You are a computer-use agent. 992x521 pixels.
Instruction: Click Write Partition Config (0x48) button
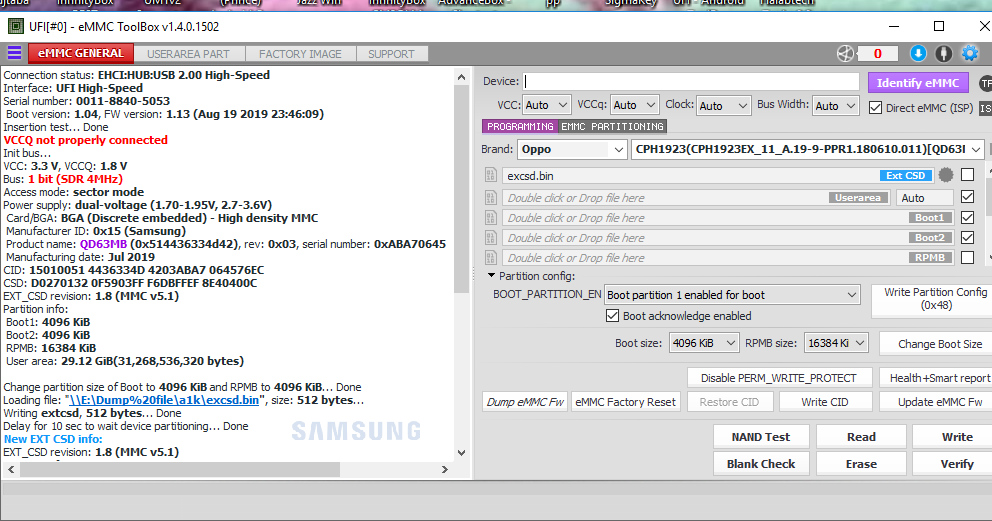933,299
